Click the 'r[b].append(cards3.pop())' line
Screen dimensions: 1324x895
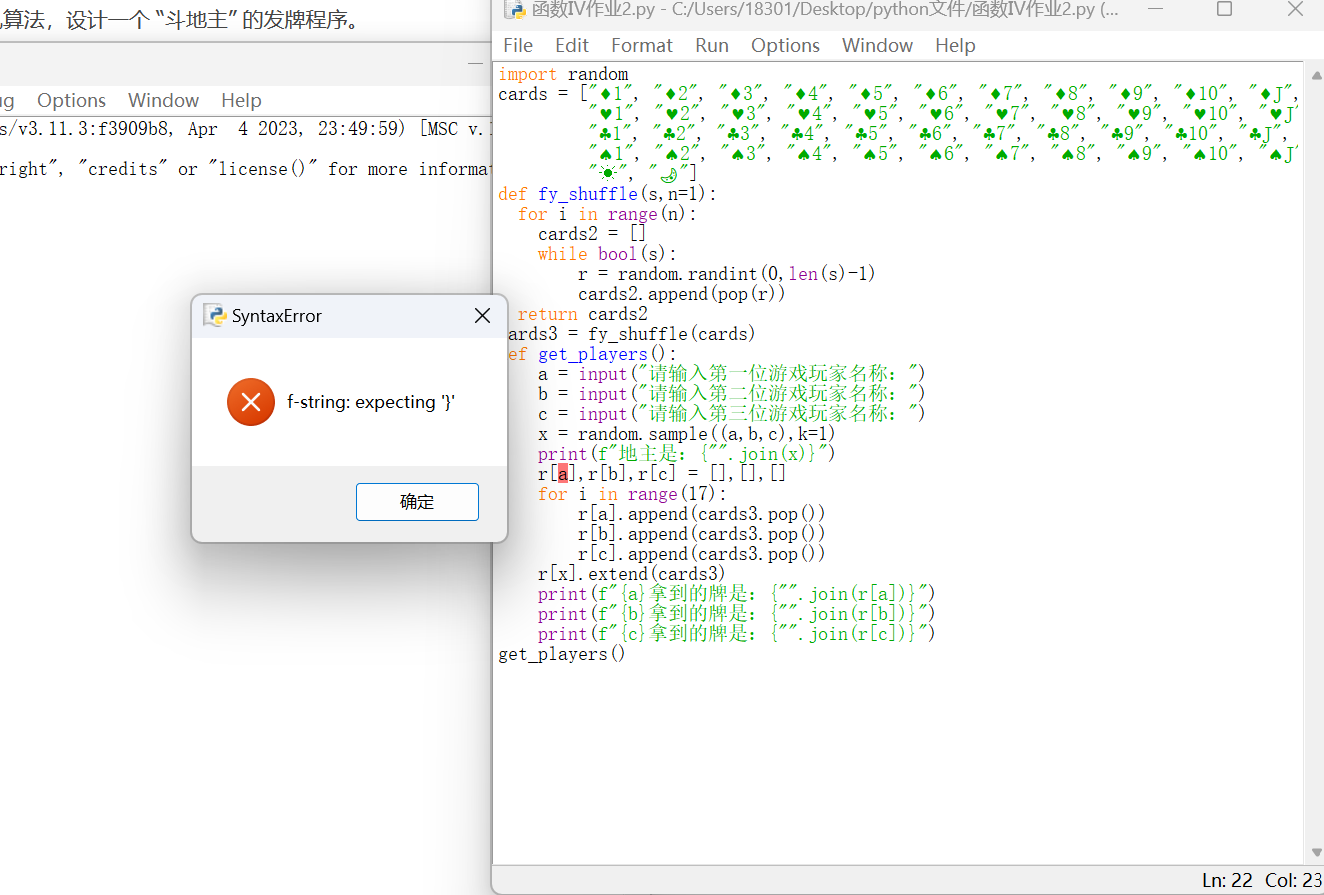702,534
